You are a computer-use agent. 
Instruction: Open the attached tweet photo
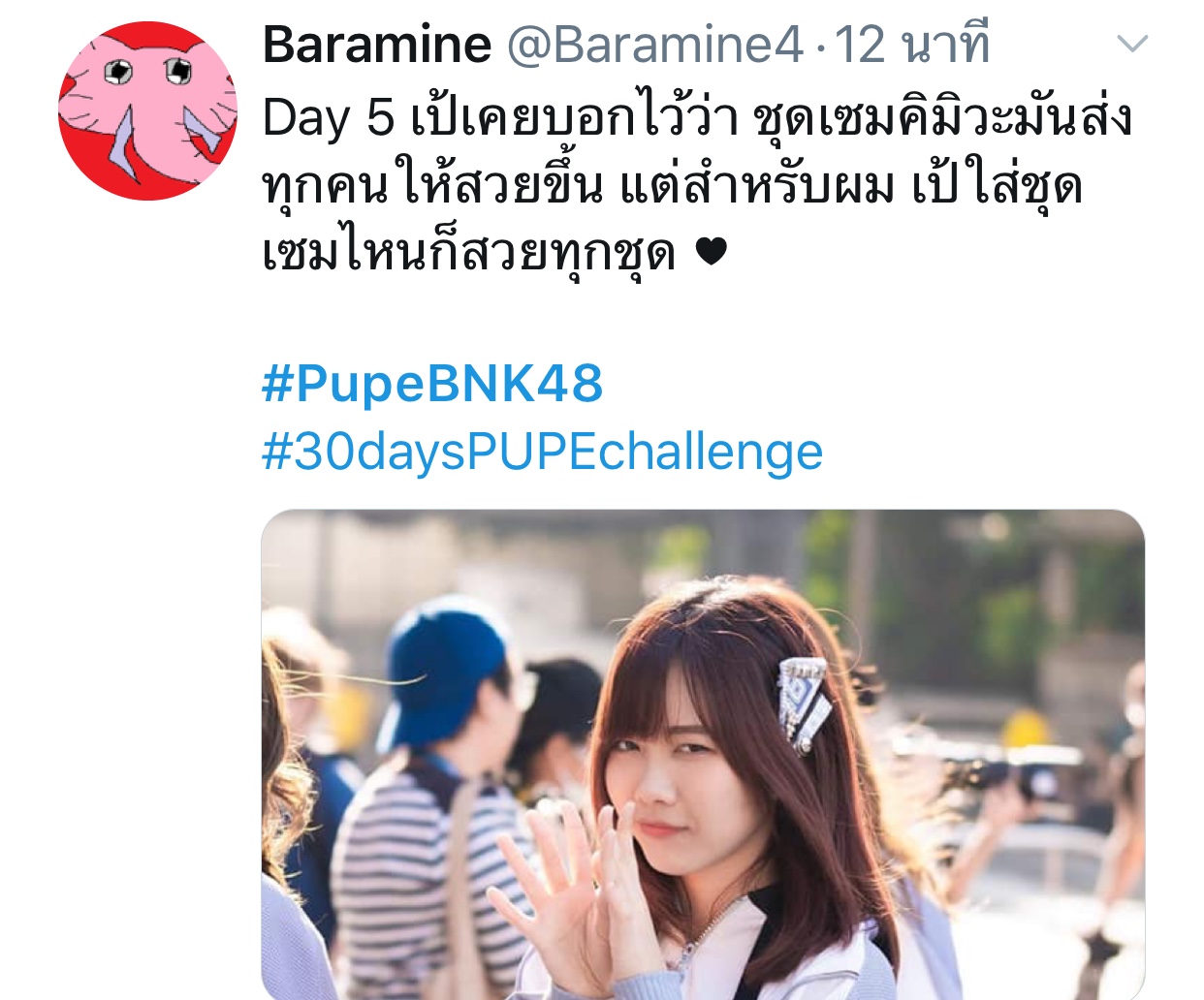pyautogui.click(x=703, y=755)
